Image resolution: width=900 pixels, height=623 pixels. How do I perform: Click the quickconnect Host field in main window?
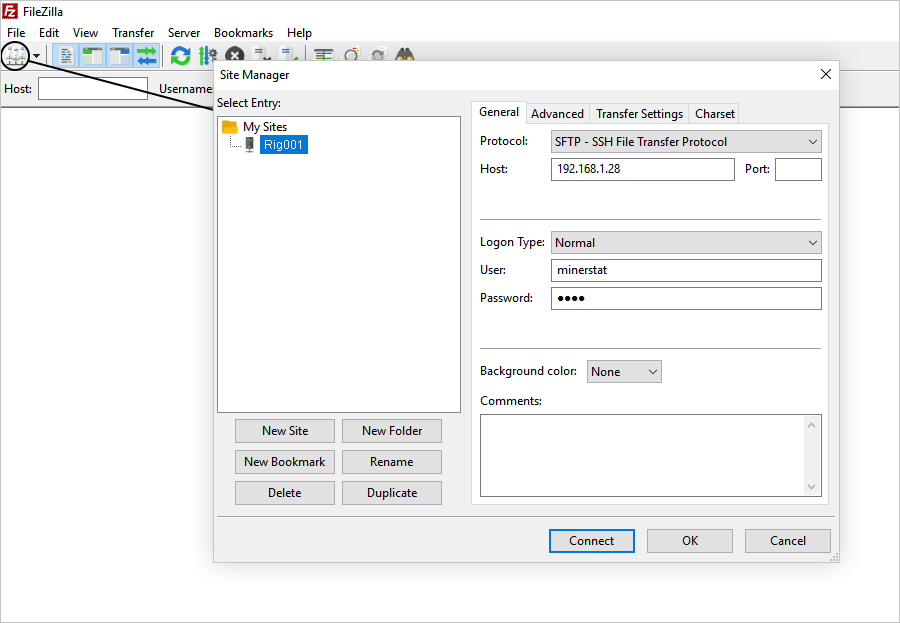point(93,89)
